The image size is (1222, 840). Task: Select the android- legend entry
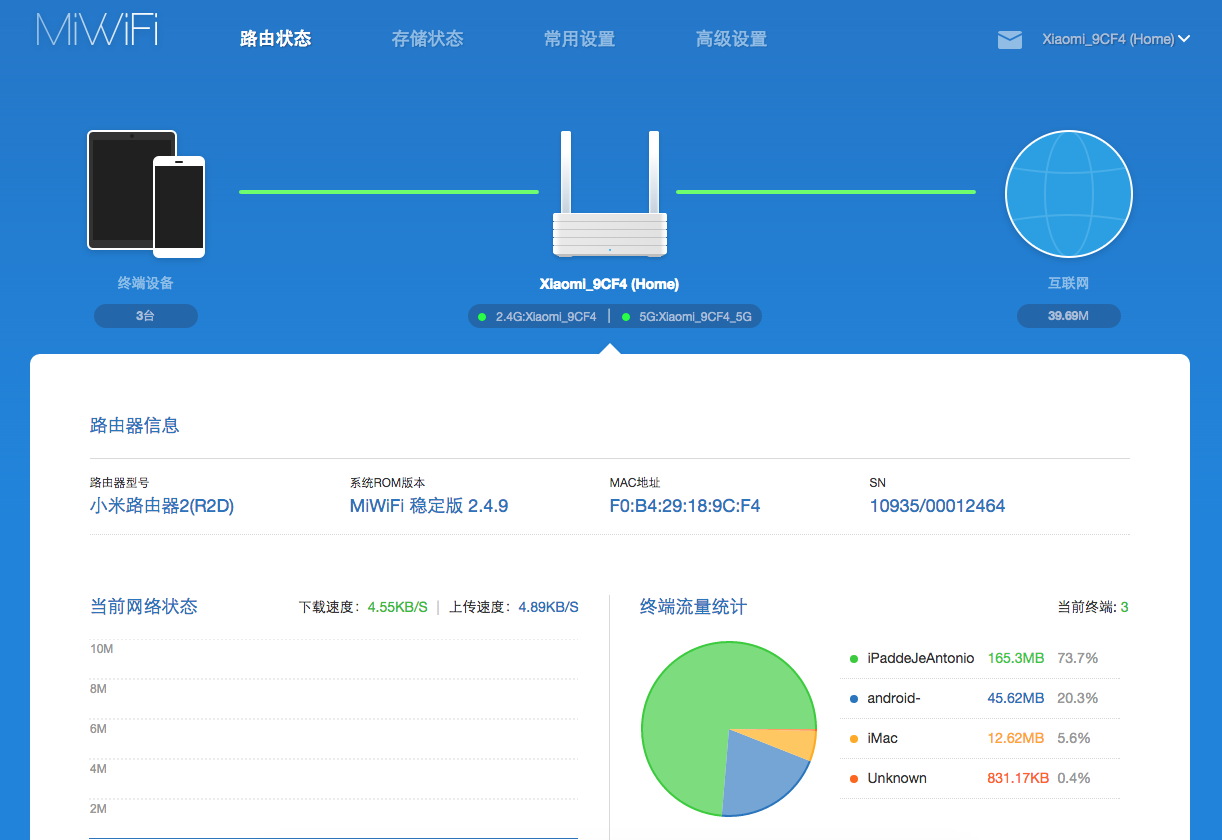click(894, 698)
